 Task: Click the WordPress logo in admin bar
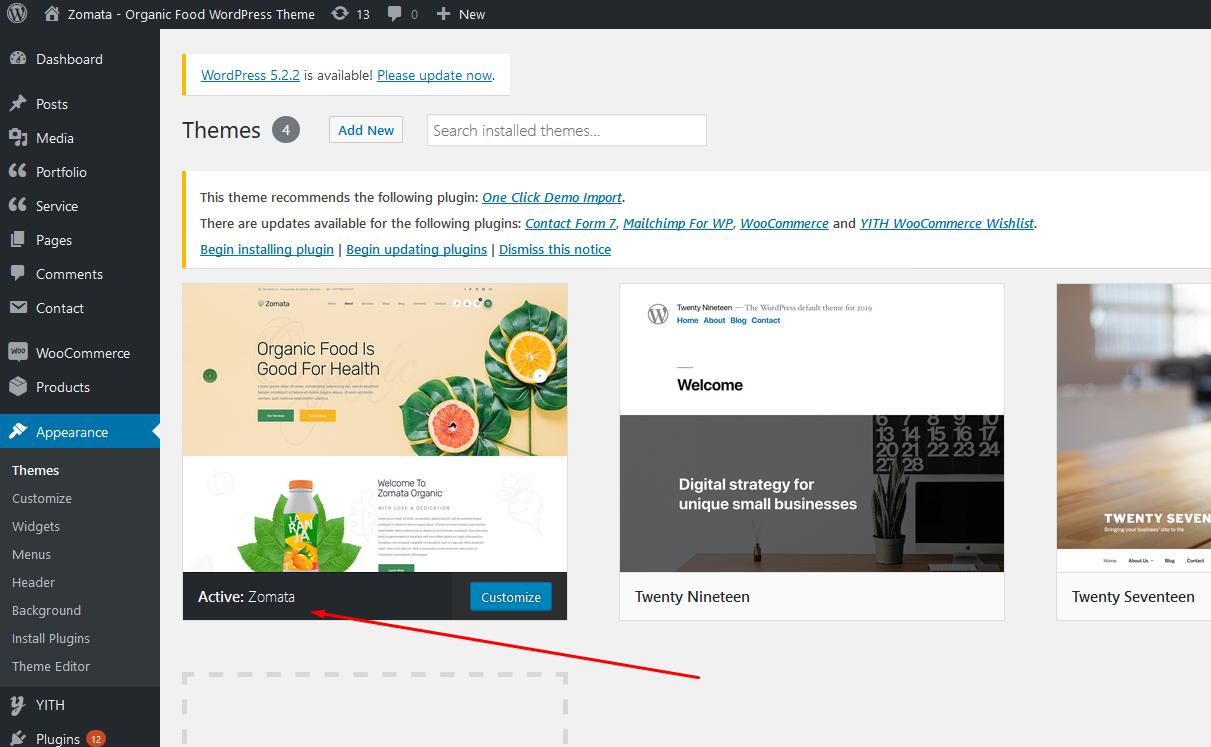point(17,14)
